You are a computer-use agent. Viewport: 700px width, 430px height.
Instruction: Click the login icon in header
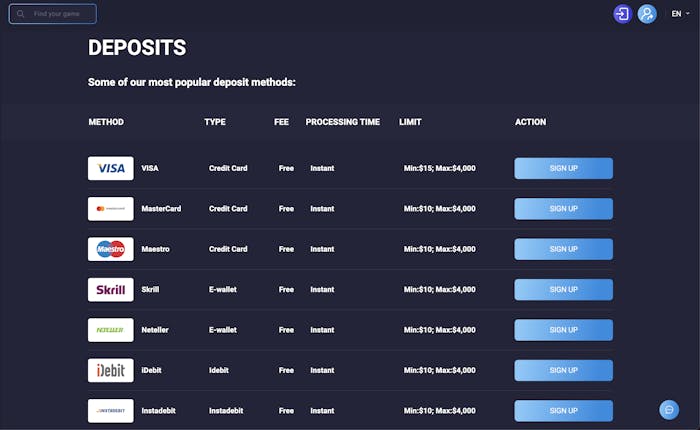623,14
